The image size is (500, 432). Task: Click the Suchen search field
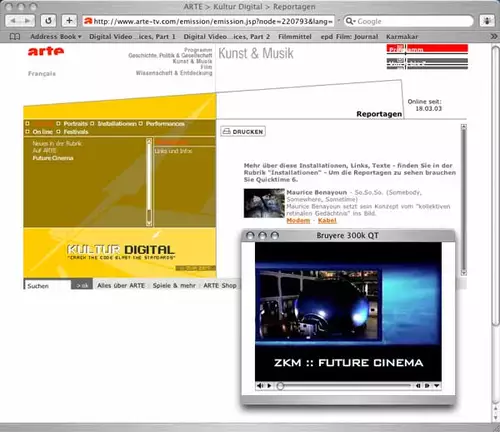(x=48, y=286)
